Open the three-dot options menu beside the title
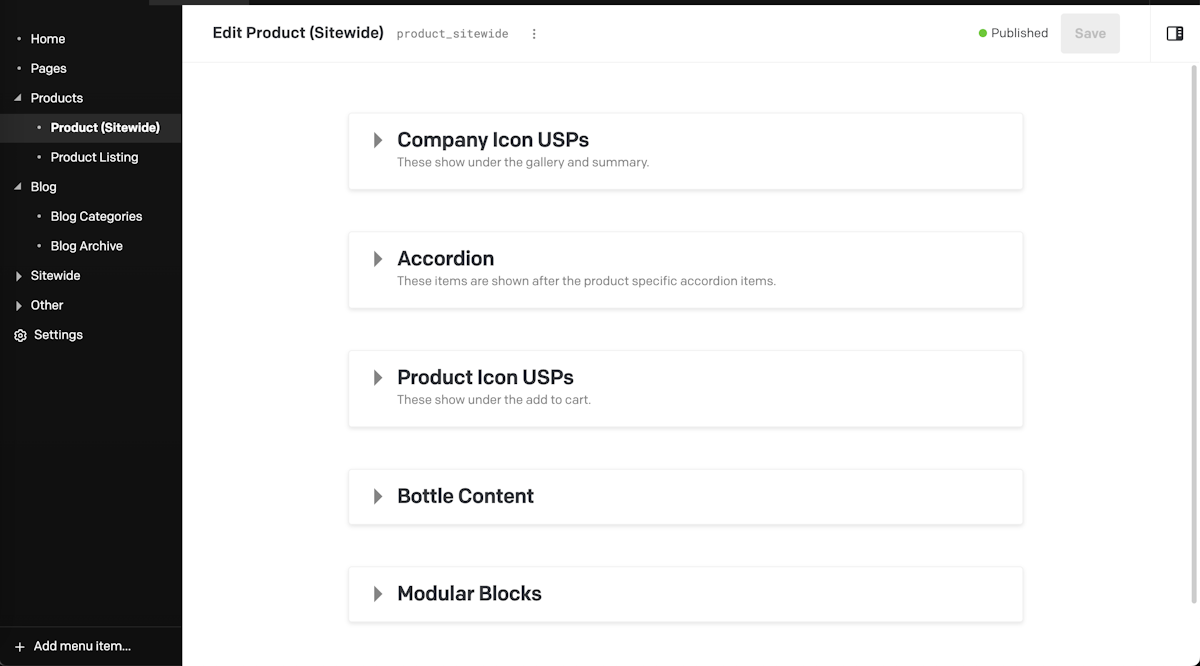This screenshot has height=666, width=1200. [534, 33]
